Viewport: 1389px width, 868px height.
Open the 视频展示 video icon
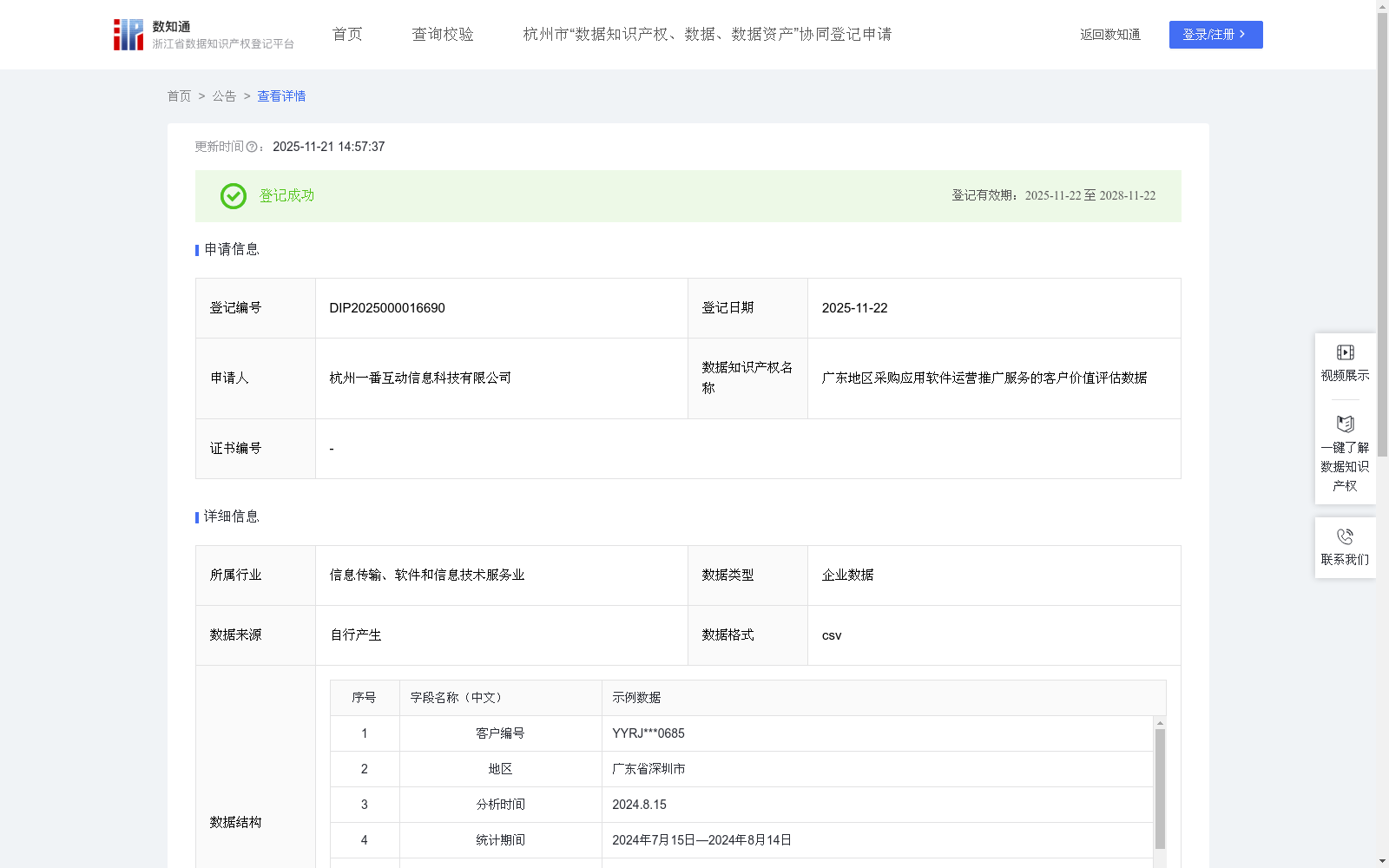(1345, 352)
